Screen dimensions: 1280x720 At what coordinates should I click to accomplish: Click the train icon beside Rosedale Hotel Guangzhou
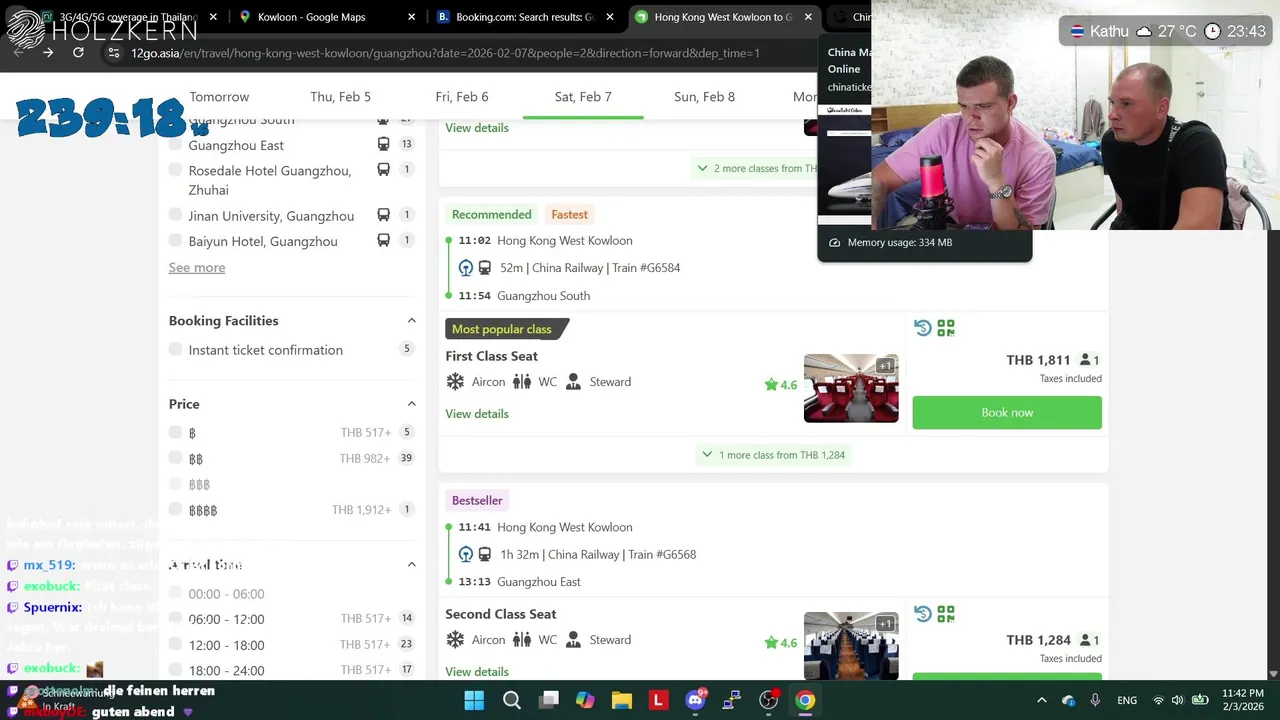tap(383, 170)
